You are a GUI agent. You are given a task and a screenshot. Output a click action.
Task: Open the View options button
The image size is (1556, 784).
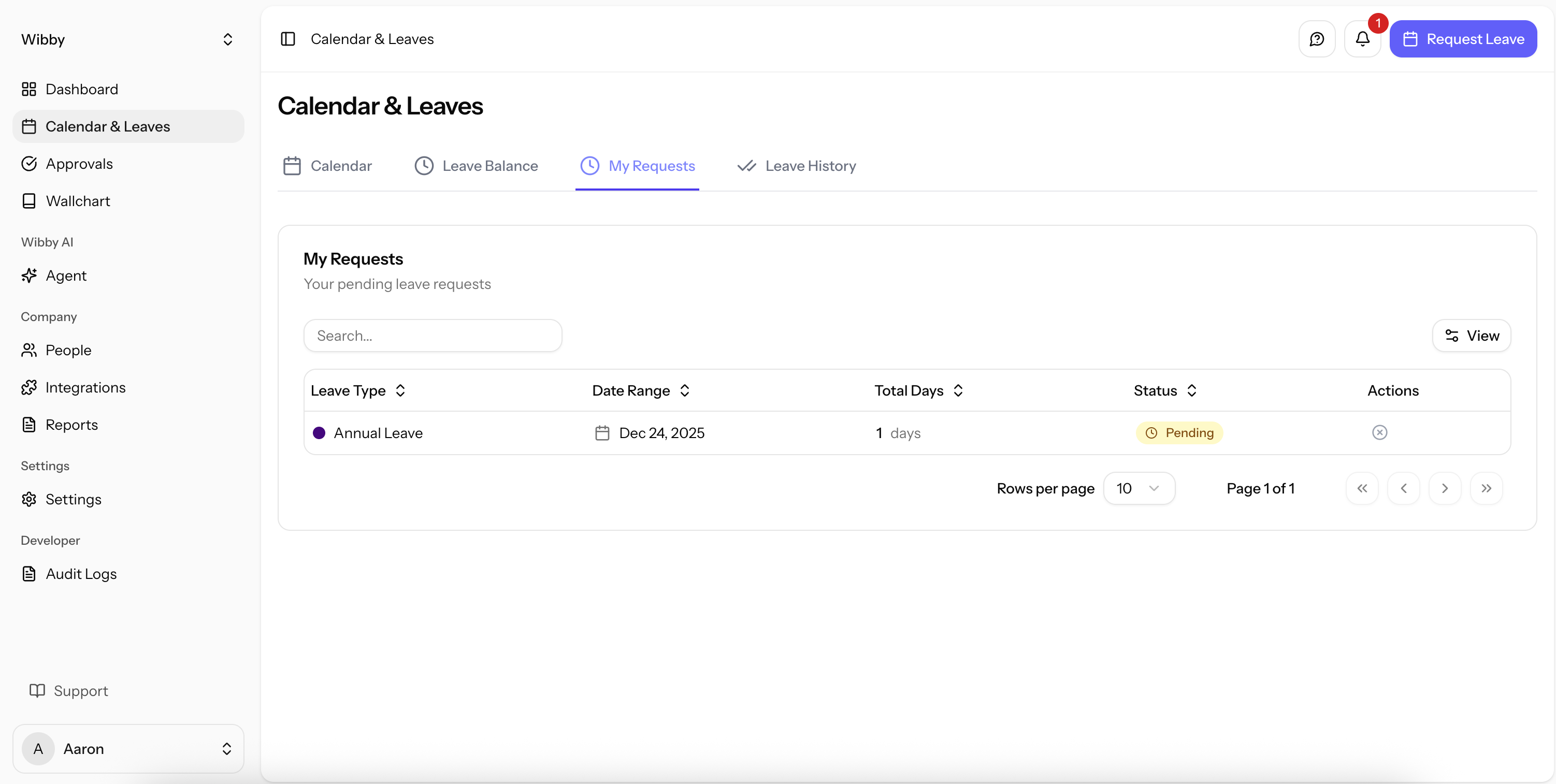[1471, 335]
